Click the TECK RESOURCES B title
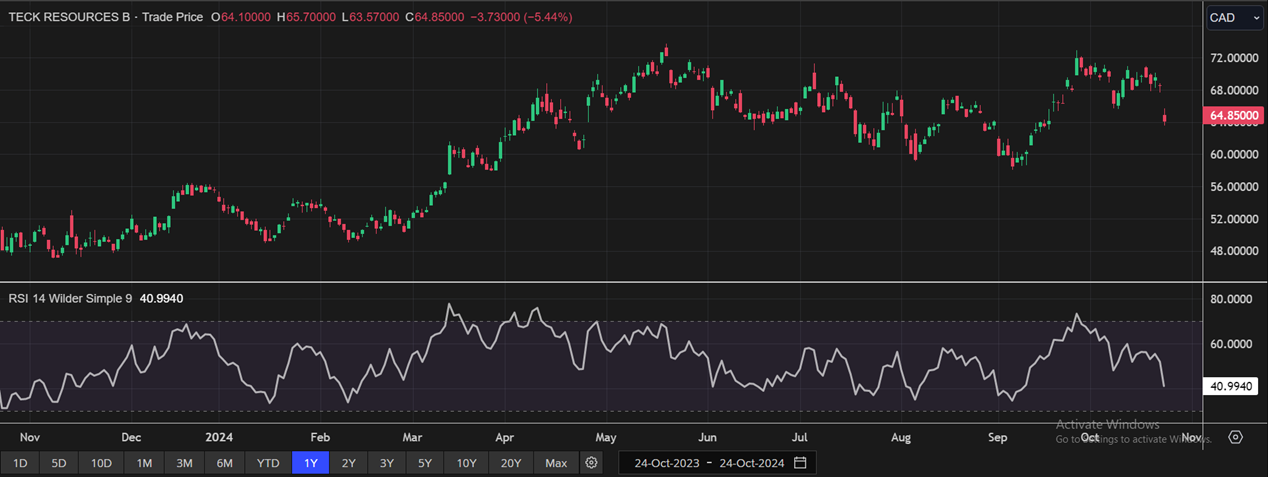The image size is (1268, 477). (69, 17)
